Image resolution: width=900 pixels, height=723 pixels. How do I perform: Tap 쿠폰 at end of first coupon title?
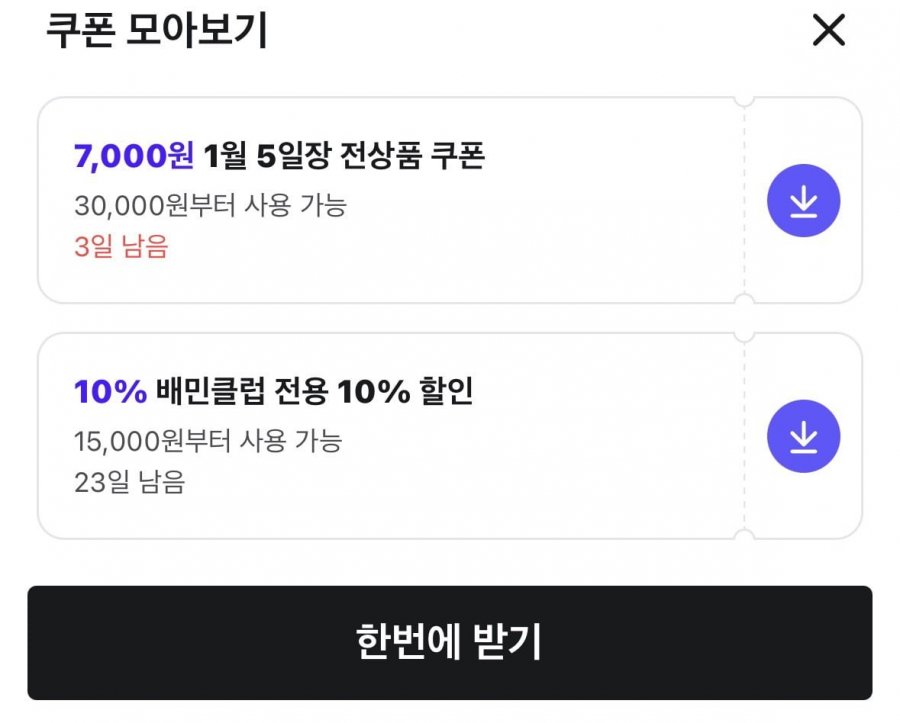coord(457,156)
